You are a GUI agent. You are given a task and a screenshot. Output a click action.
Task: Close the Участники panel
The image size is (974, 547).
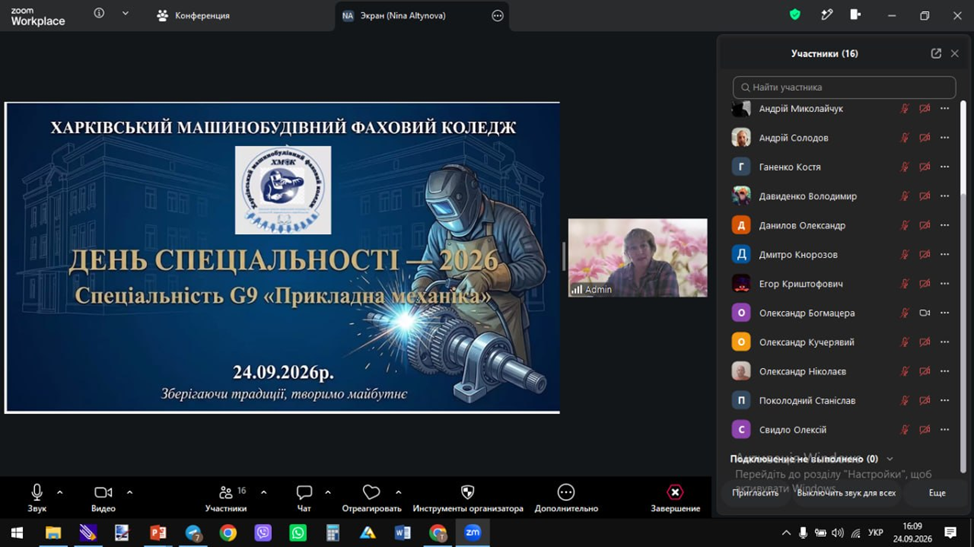tap(955, 53)
